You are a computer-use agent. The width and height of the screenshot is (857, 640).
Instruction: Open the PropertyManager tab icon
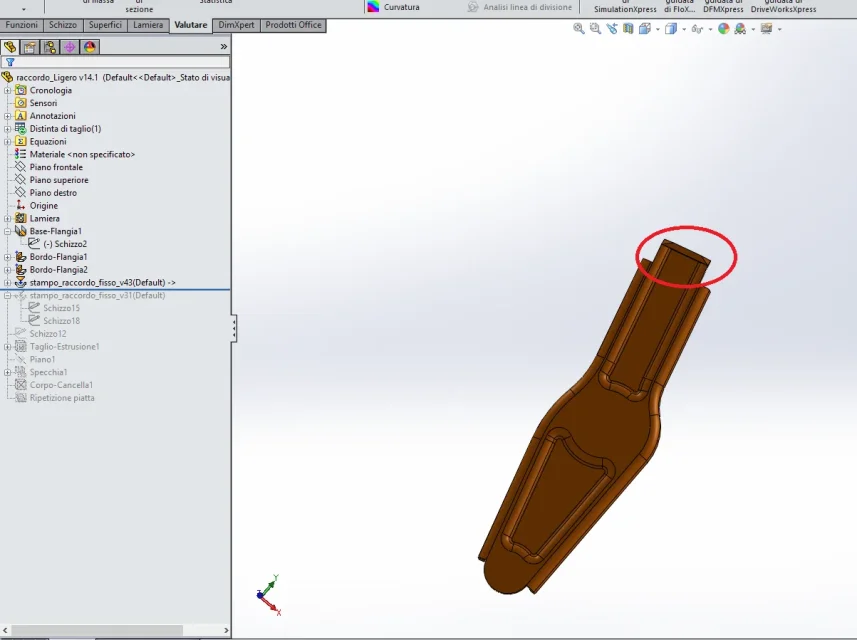(x=30, y=47)
